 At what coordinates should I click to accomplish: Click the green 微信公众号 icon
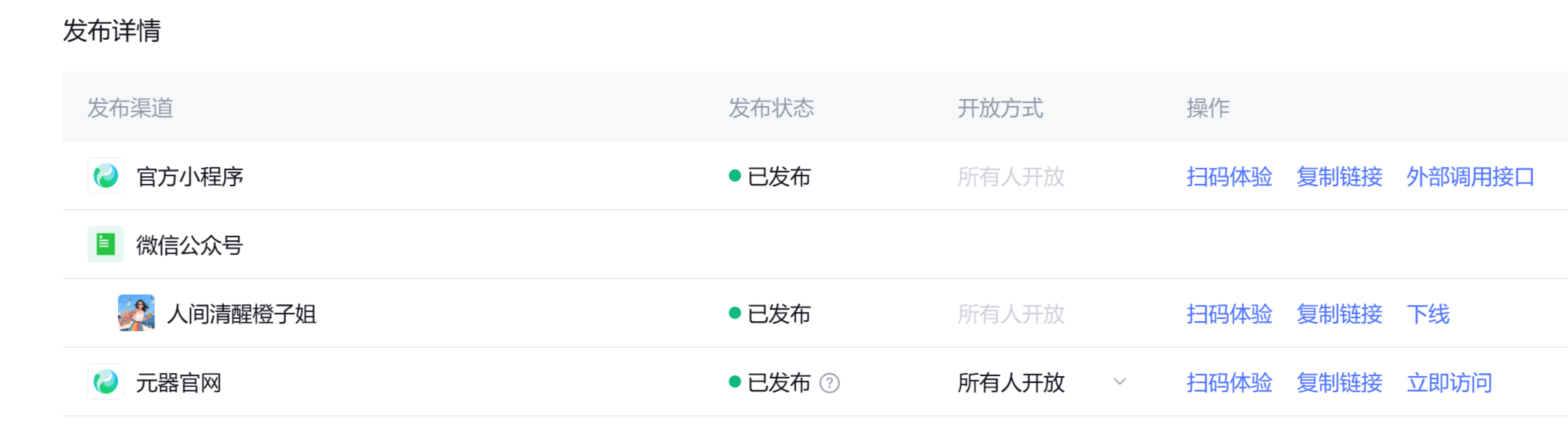pos(105,244)
